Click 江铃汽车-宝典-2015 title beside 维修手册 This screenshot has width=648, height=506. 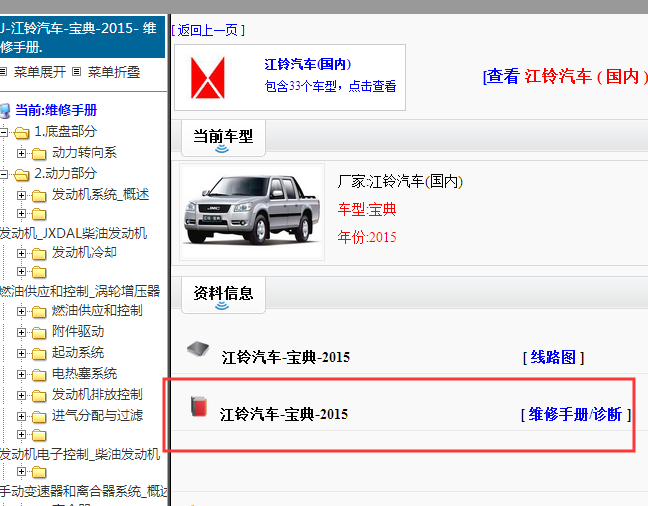click(x=284, y=414)
